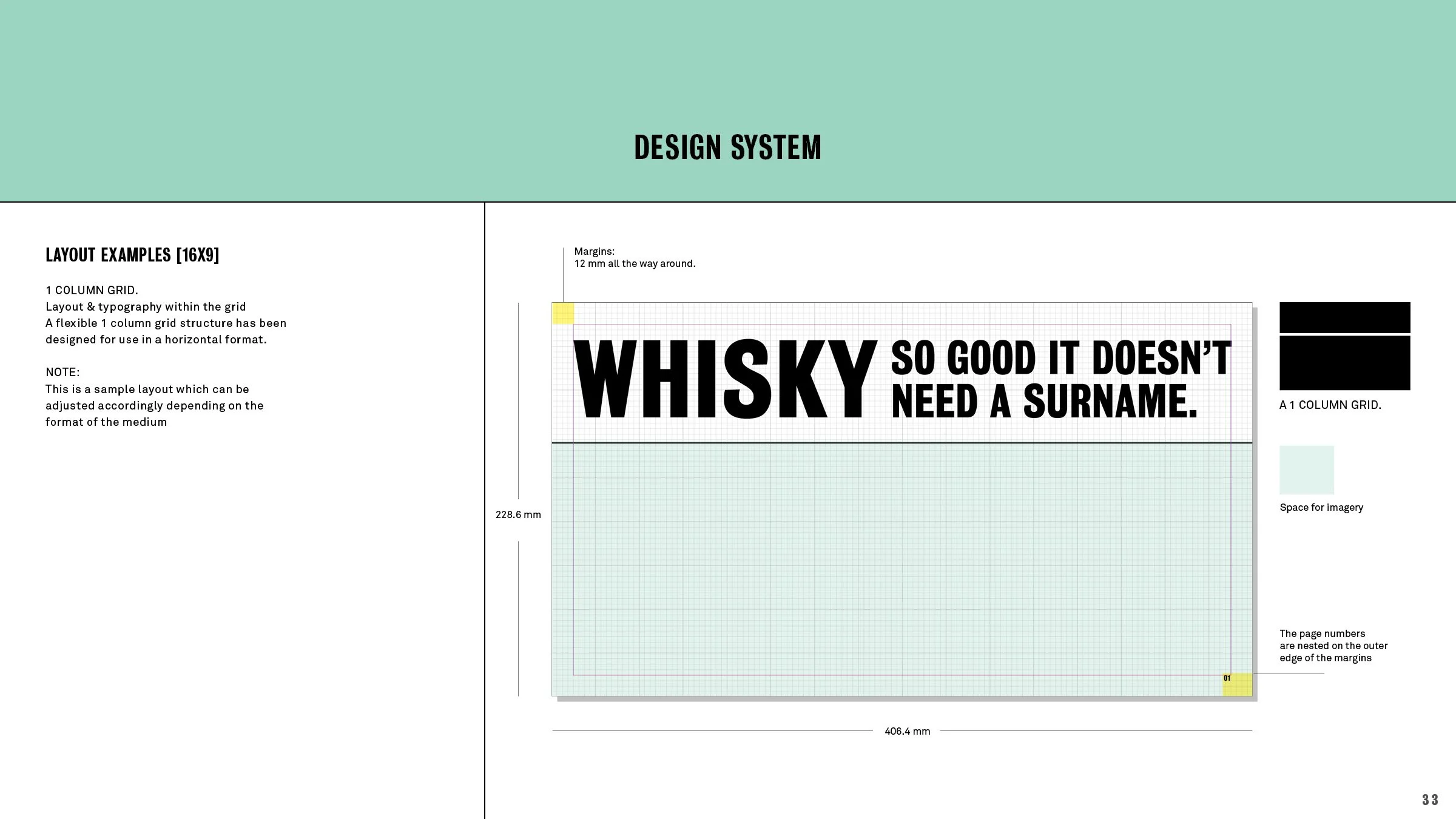This screenshot has height=819, width=1456.
Task: Click the 228.6 mm height dimension label
Action: coord(518,515)
